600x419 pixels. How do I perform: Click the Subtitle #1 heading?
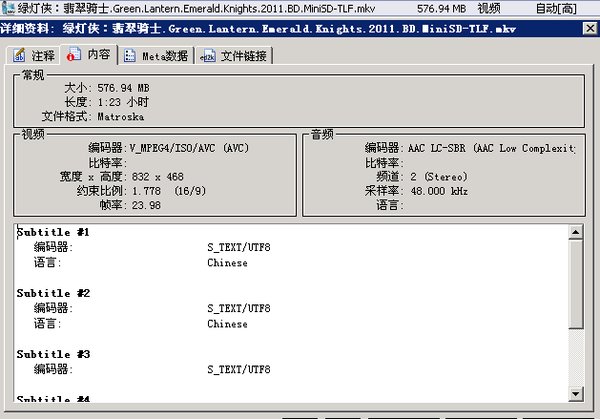click(53, 232)
